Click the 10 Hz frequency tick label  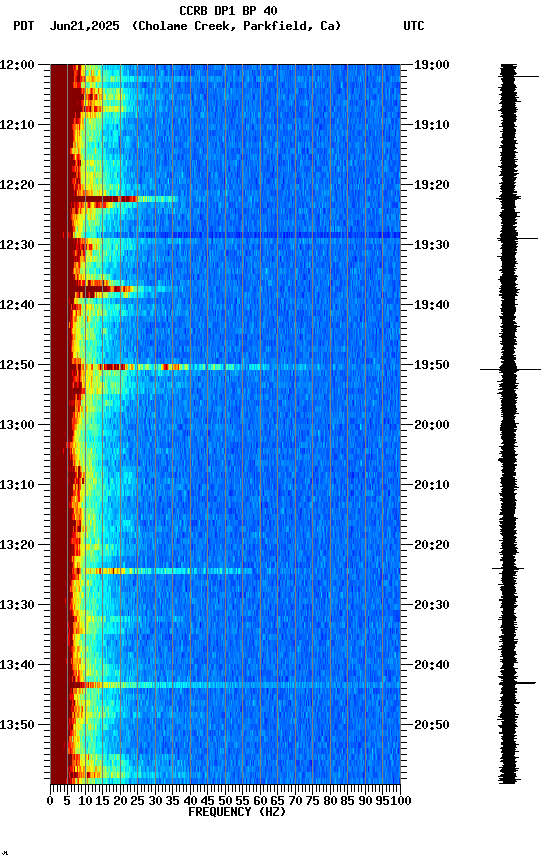pyautogui.click(x=85, y=801)
